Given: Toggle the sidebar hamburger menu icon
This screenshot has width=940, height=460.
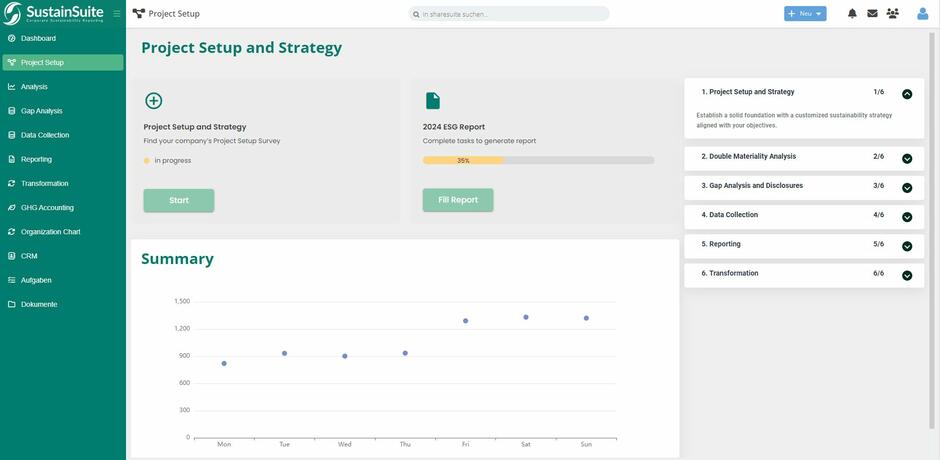Looking at the screenshot, I should click(x=117, y=14).
